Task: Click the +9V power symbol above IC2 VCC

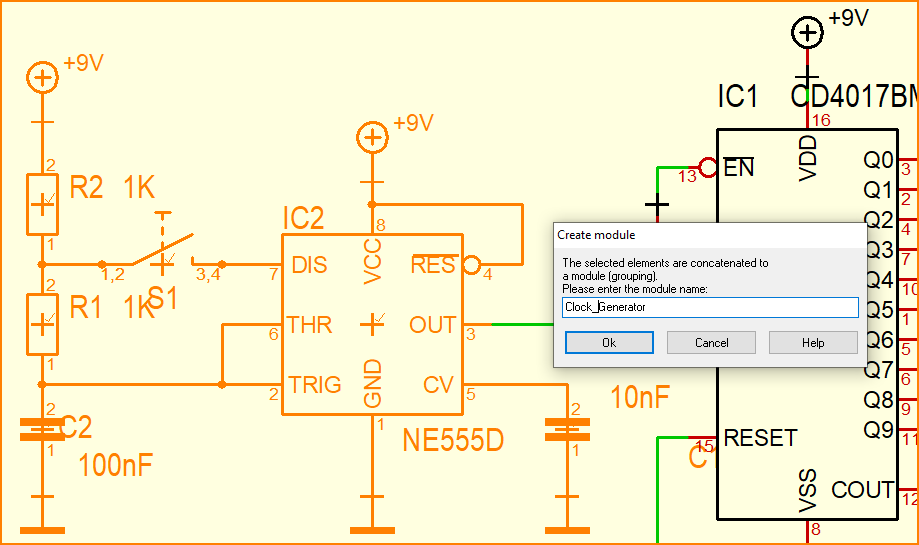Action: coord(372,137)
